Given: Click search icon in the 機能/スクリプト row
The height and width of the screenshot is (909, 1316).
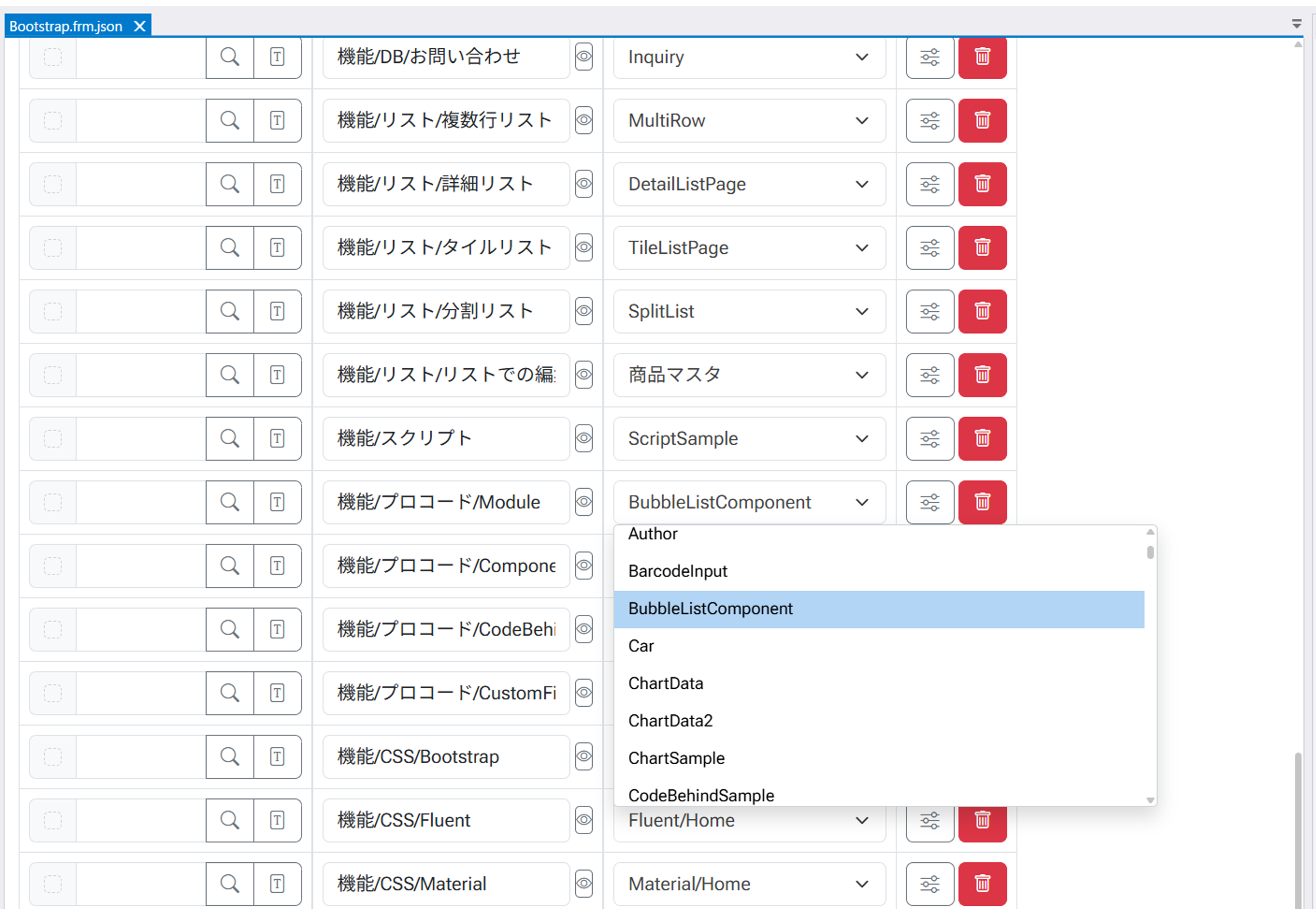Looking at the screenshot, I should point(229,439).
